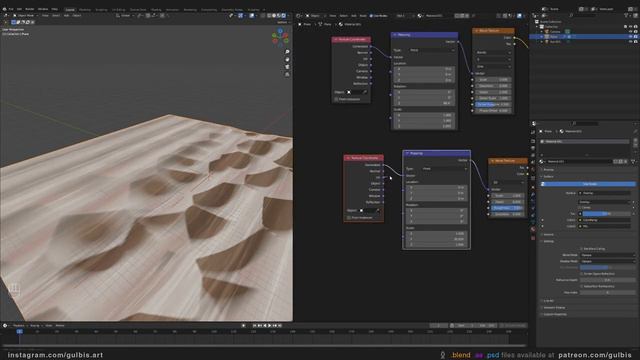Open the Modifiers wrench properties tab
The width and height of the screenshot is (640, 360).
(533, 195)
